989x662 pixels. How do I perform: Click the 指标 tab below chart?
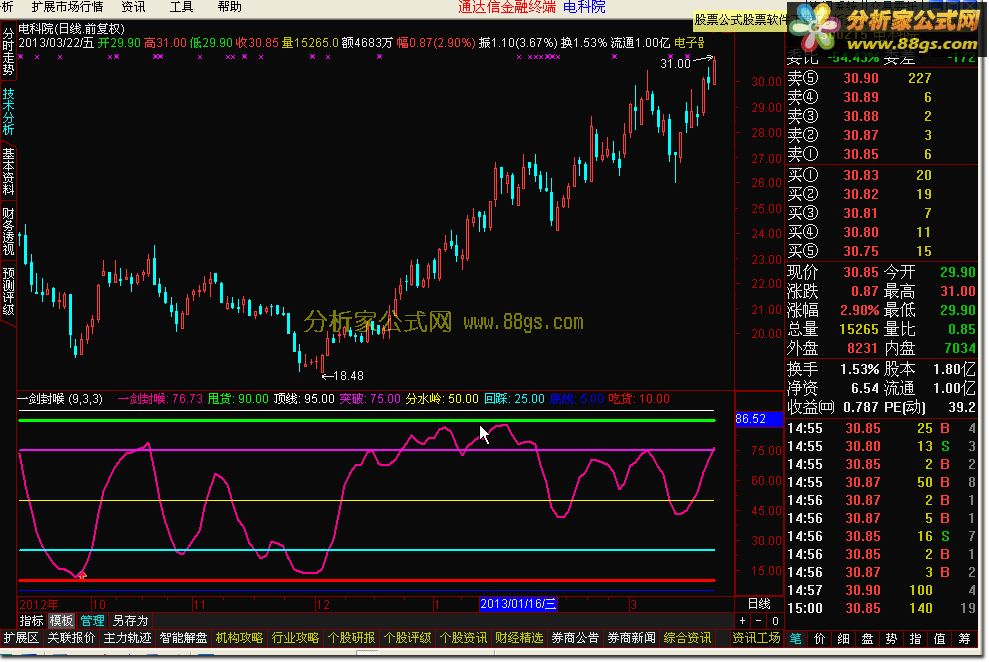[x=32, y=621]
